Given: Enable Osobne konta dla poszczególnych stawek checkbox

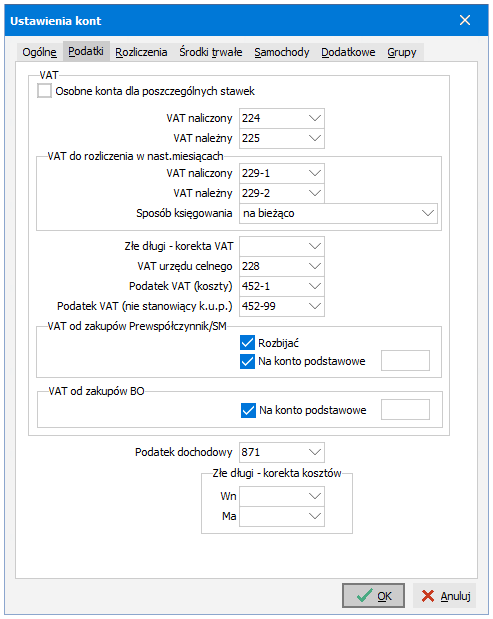Looking at the screenshot, I should point(44,91).
